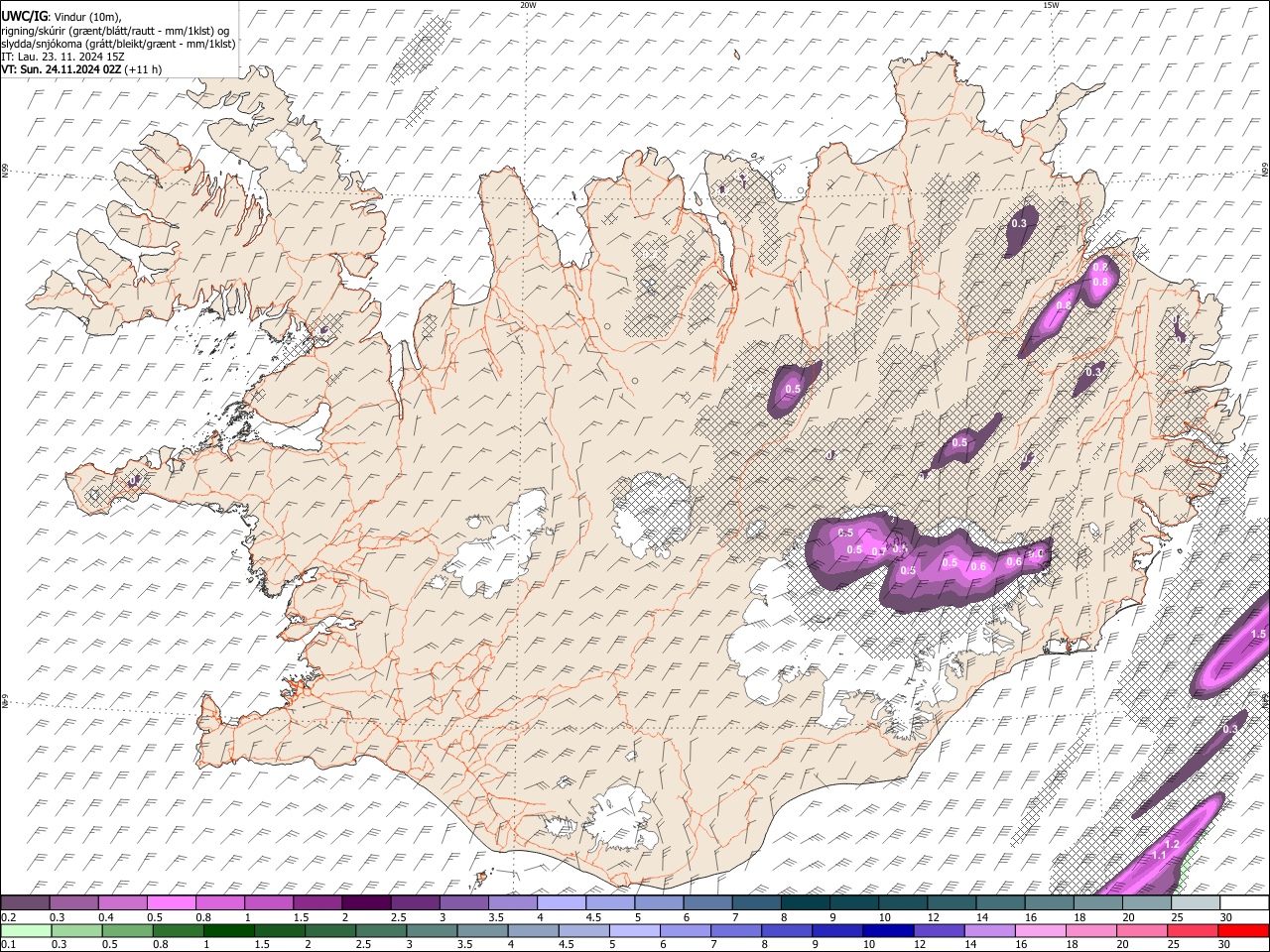Click the '1.1' precipitation value on the map
Viewport: 1270px width, 952px height.
tap(1159, 856)
